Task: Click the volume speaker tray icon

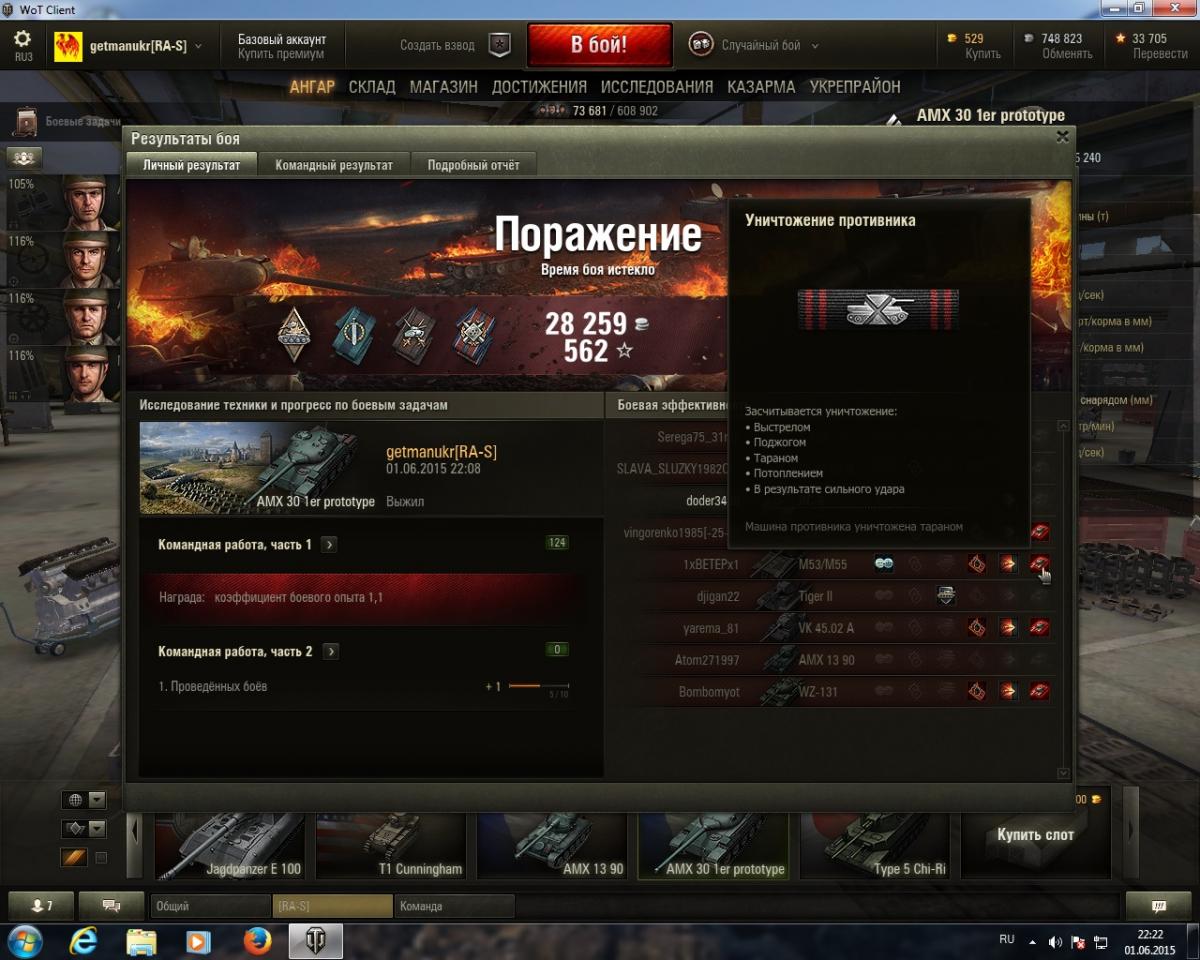Action: 1055,942
